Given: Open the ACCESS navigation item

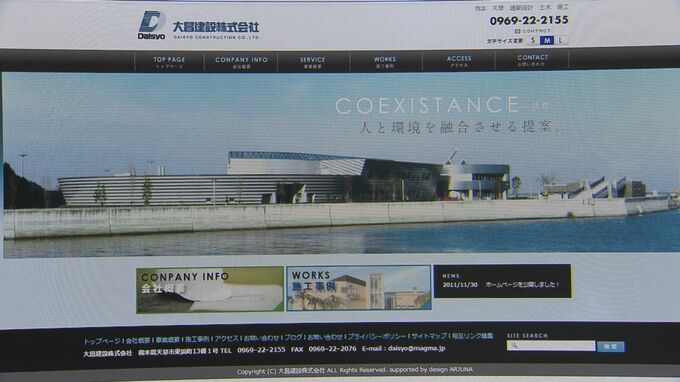Looking at the screenshot, I should (459, 61).
